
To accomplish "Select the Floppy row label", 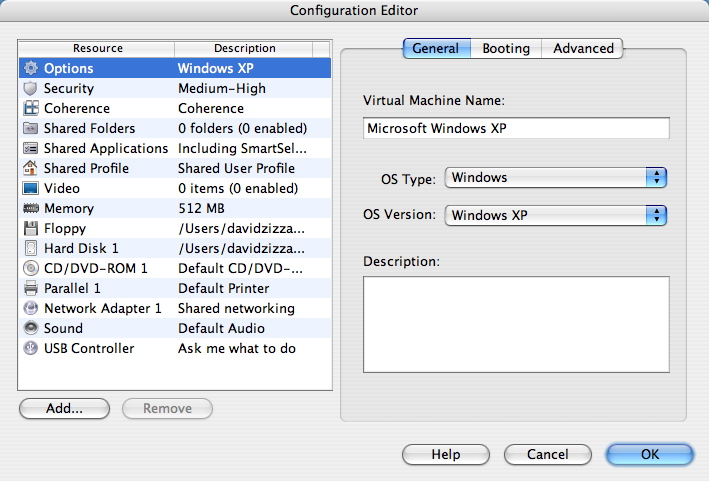I will (x=65, y=228).
